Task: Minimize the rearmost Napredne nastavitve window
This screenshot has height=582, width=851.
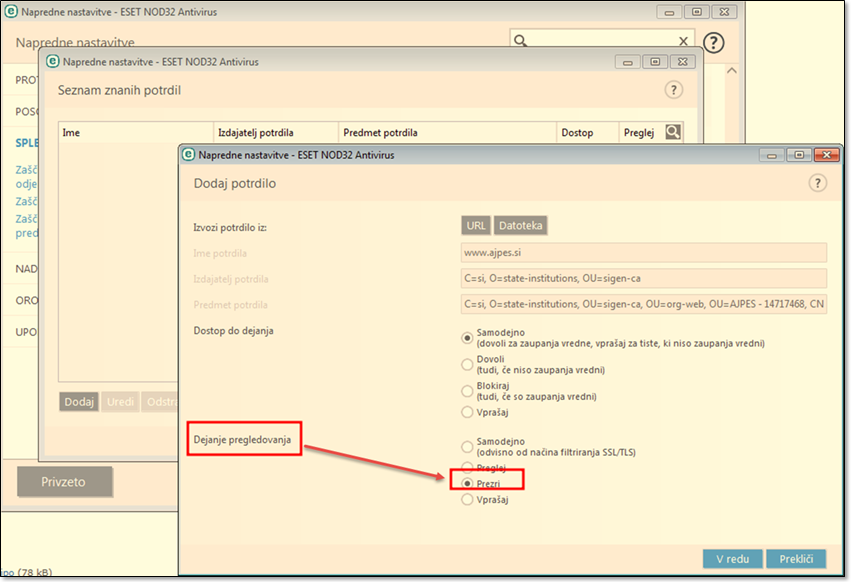Action: (669, 12)
